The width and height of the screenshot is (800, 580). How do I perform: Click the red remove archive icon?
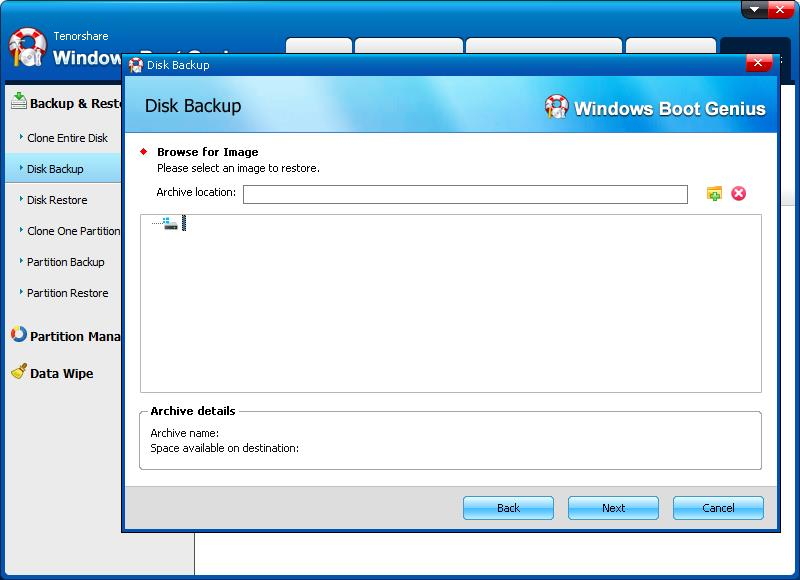click(x=738, y=193)
